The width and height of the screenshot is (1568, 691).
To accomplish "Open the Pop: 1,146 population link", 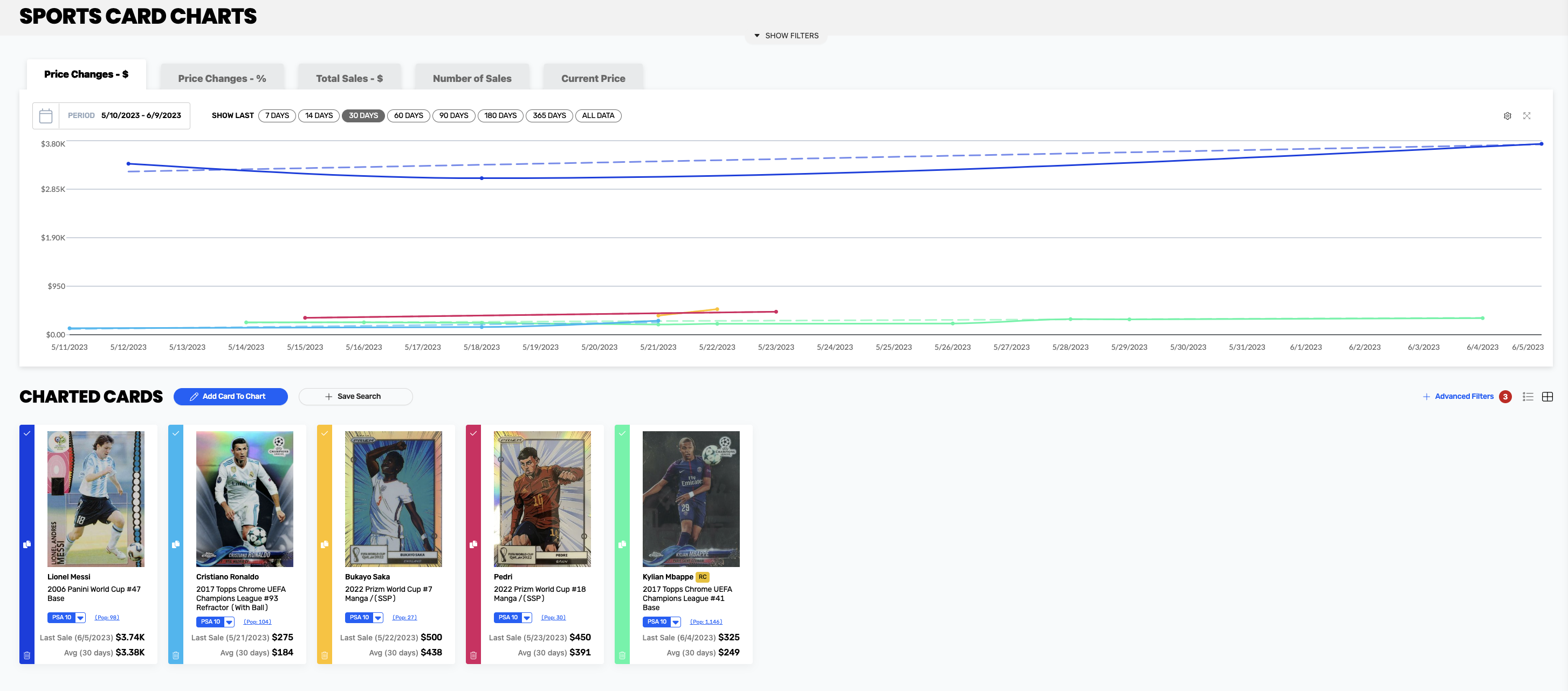I will [706, 621].
